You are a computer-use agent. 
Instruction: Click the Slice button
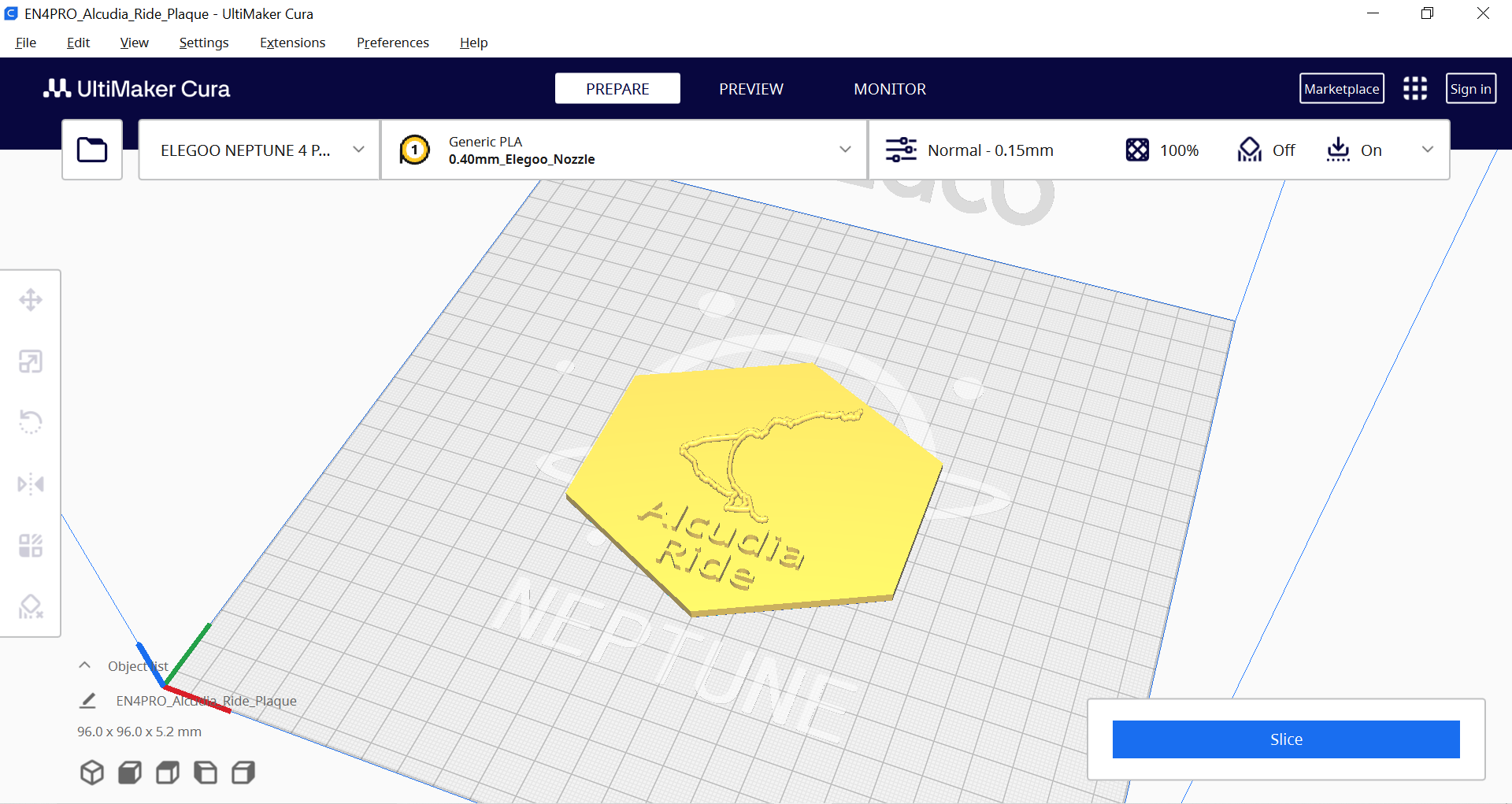1286,739
